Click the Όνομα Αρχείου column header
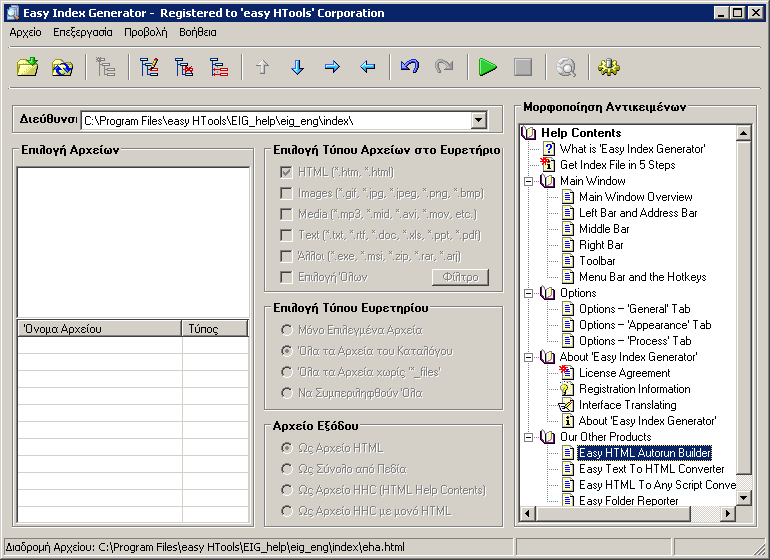Screen dimensions: 770x560 click(x=100, y=329)
